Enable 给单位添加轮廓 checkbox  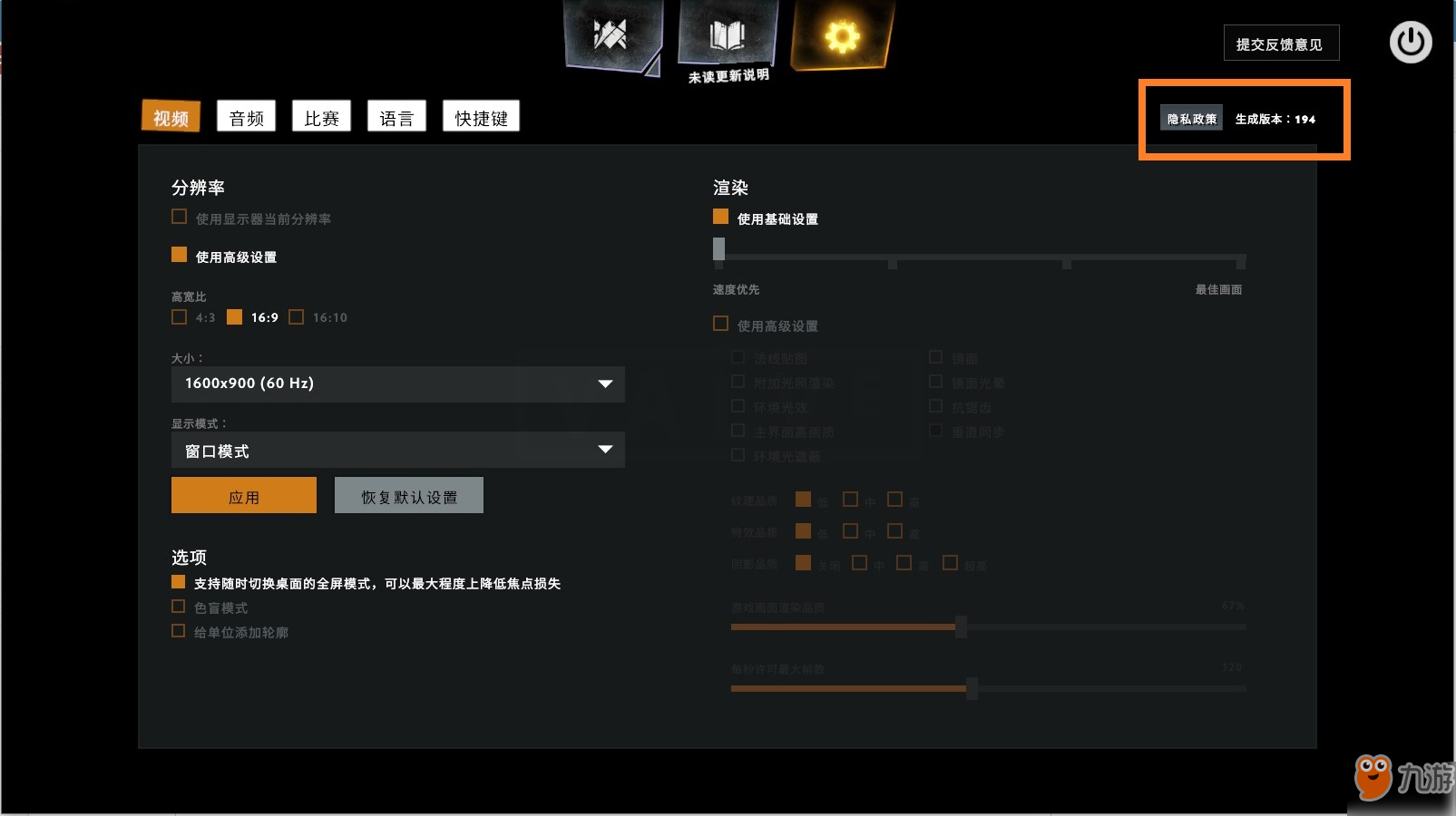[x=179, y=631]
